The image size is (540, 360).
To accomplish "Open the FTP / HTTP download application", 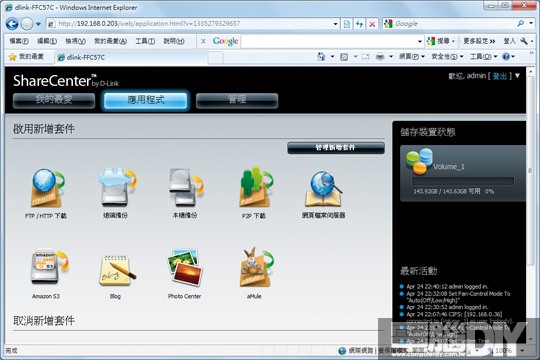I will point(47,188).
